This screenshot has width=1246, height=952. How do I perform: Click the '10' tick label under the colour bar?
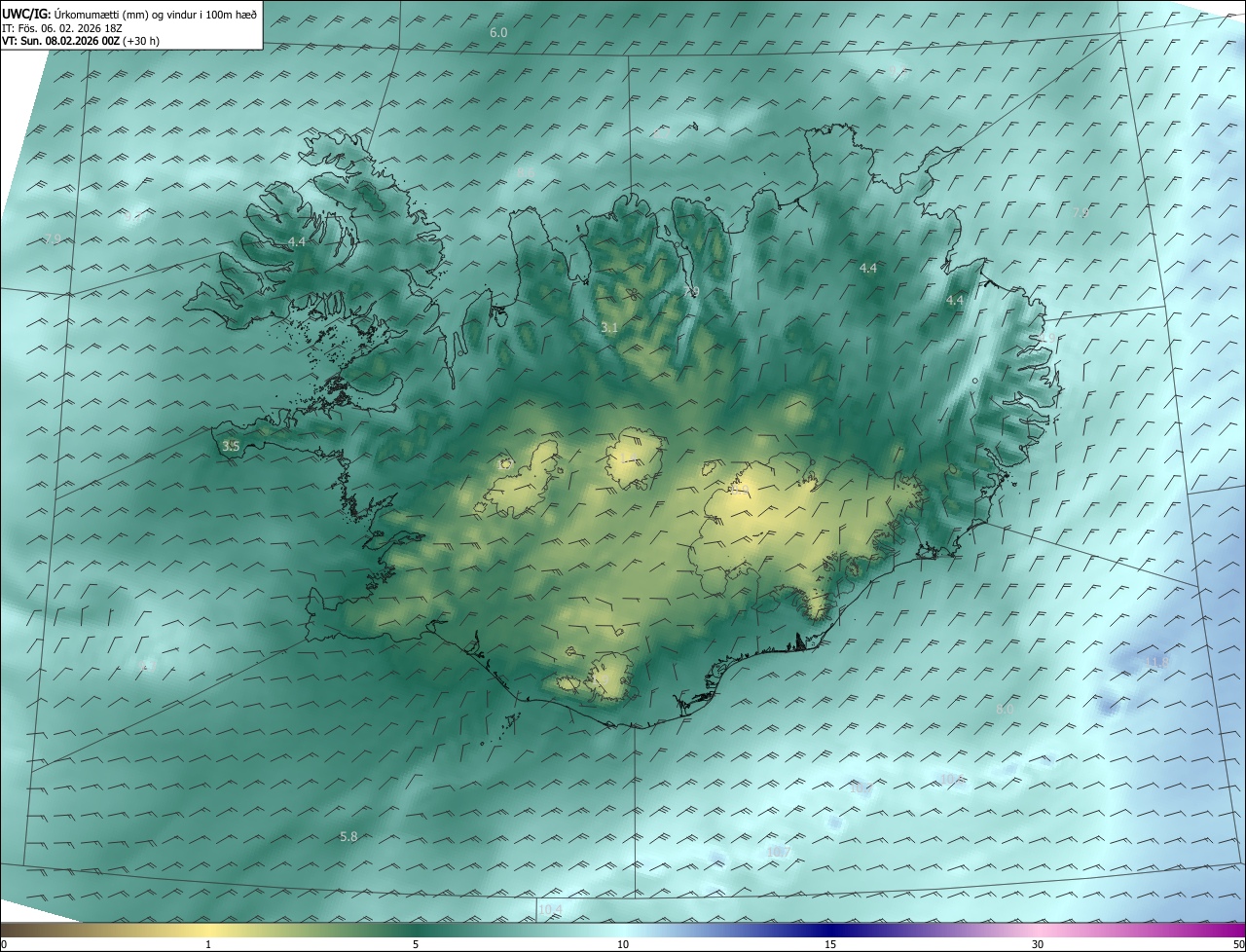(x=623, y=945)
